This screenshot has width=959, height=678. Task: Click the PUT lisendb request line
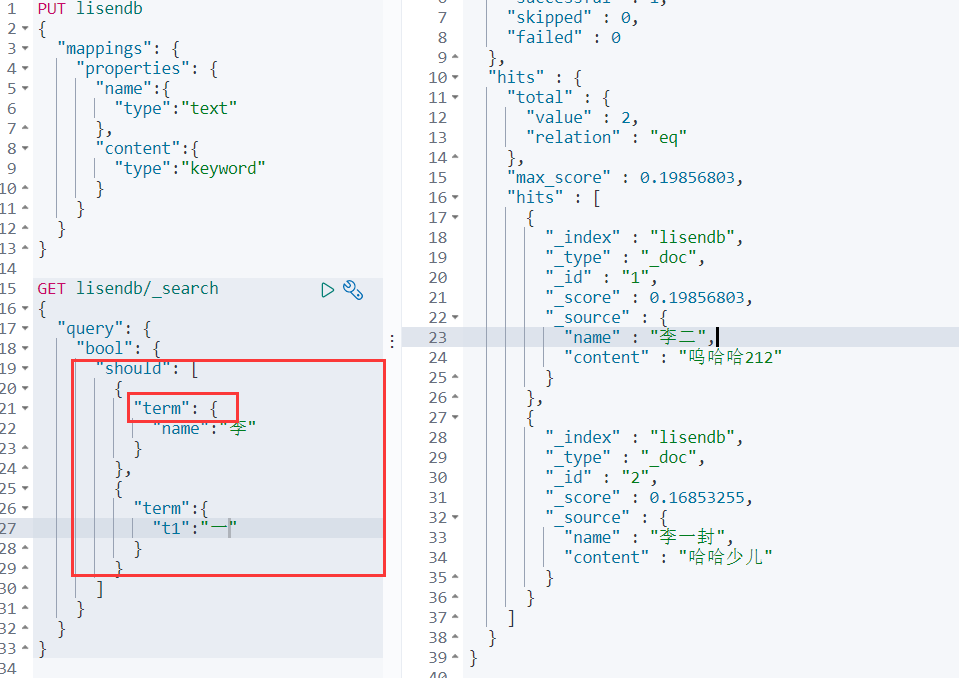coord(90,9)
